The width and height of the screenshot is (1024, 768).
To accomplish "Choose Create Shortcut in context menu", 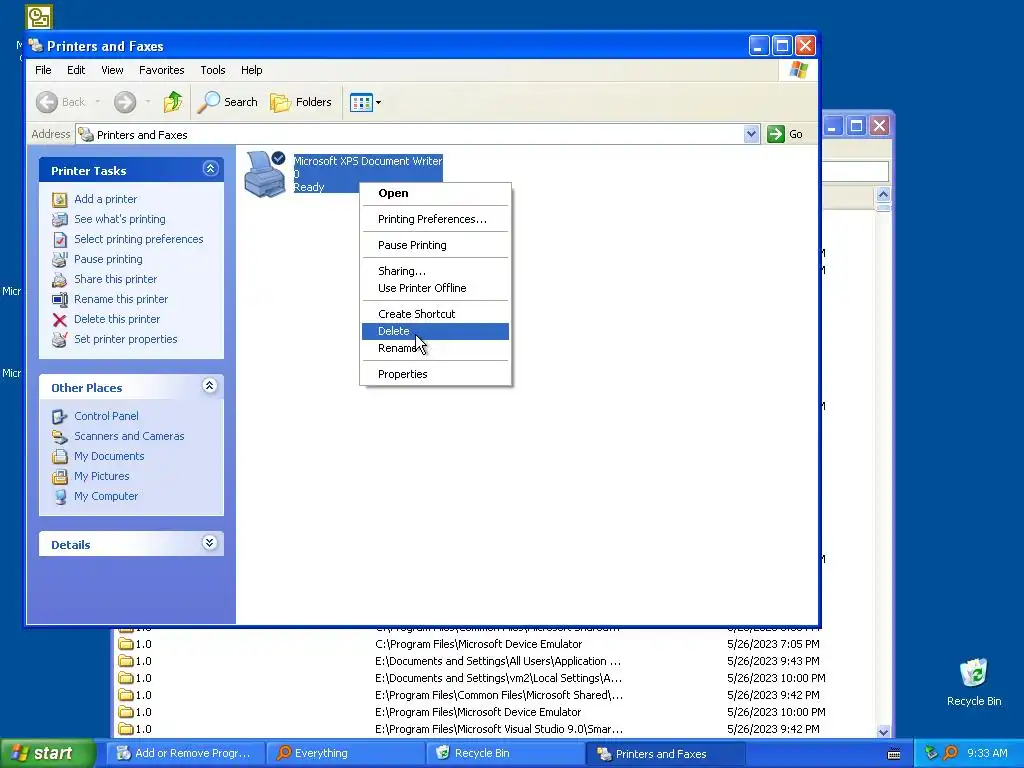I will tap(435, 314).
